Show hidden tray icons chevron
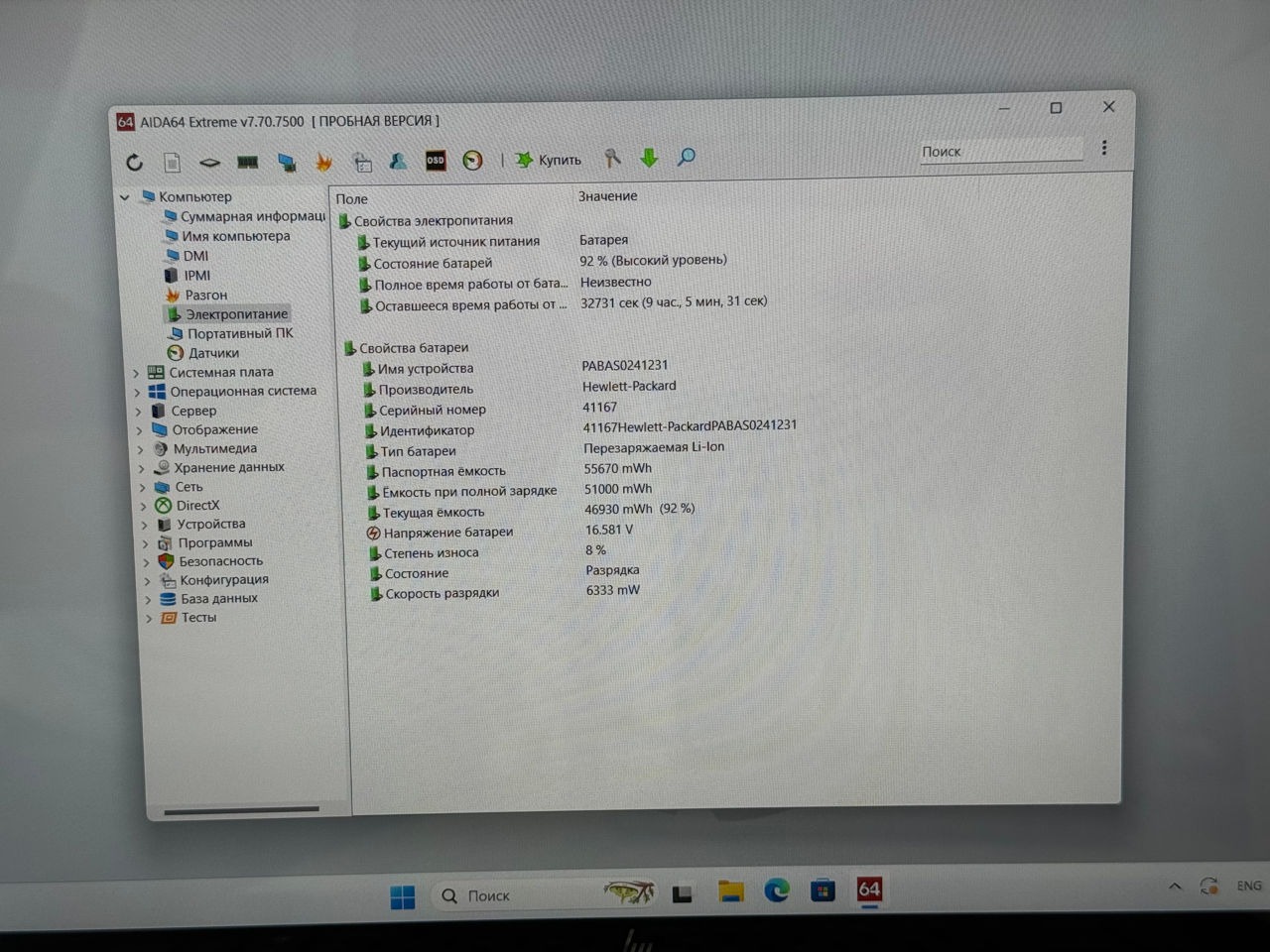The height and width of the screenshot is (952, 1270). (x=1175, y=887)
